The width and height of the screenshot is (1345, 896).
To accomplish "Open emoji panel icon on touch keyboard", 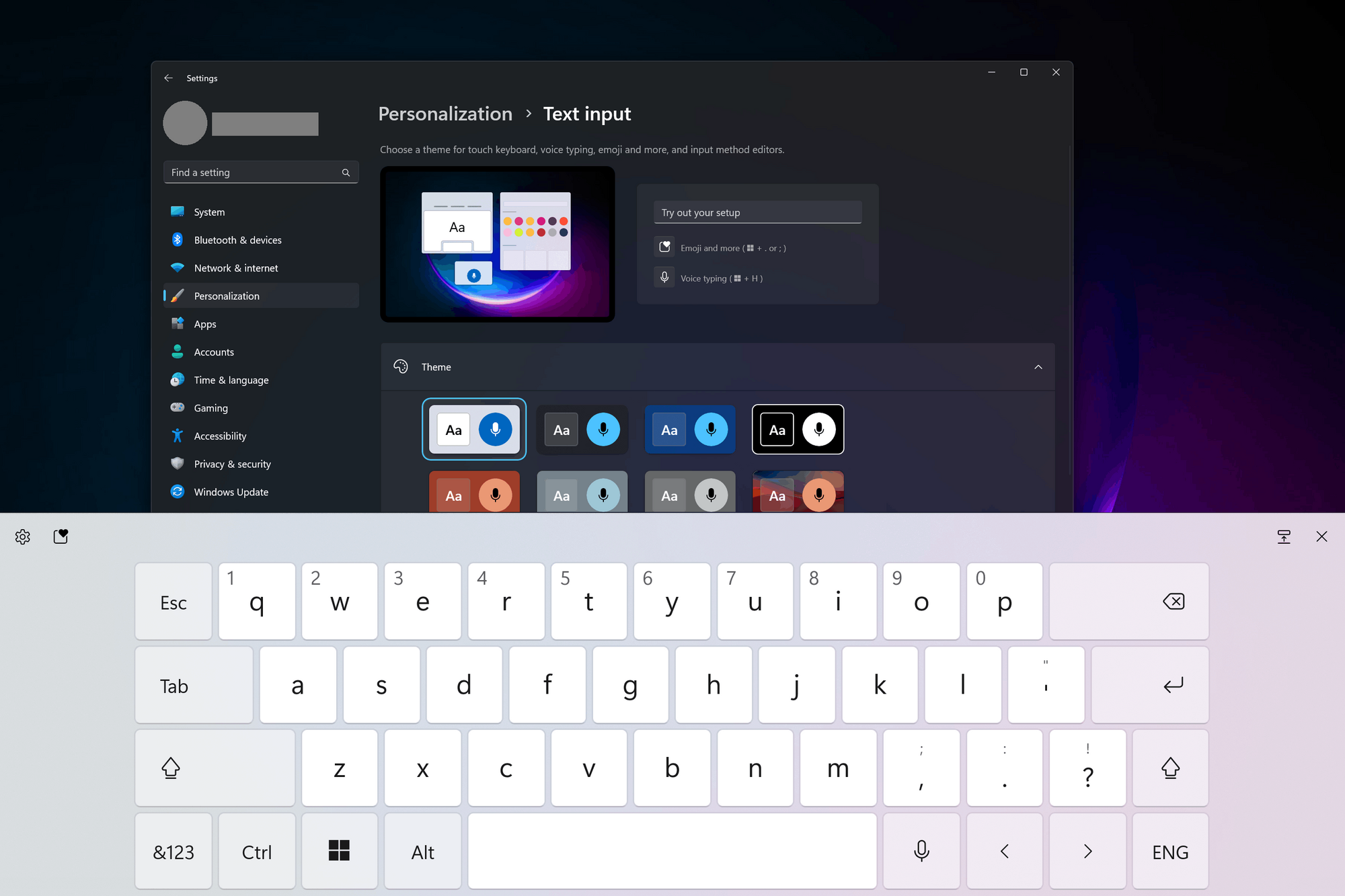I will (61, 536).
